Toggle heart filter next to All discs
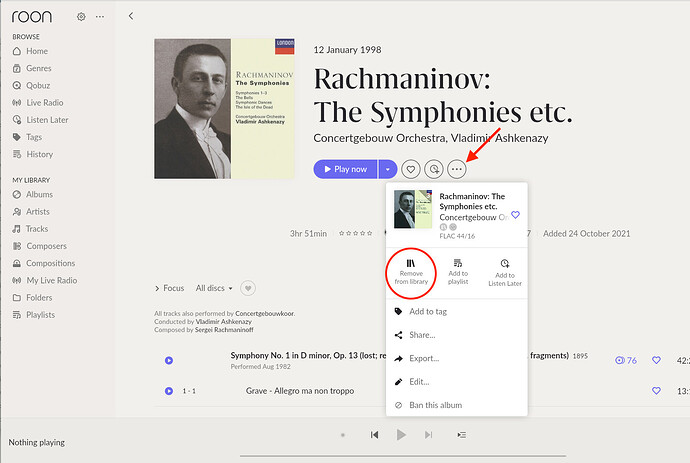 click(x=248, y=288)
